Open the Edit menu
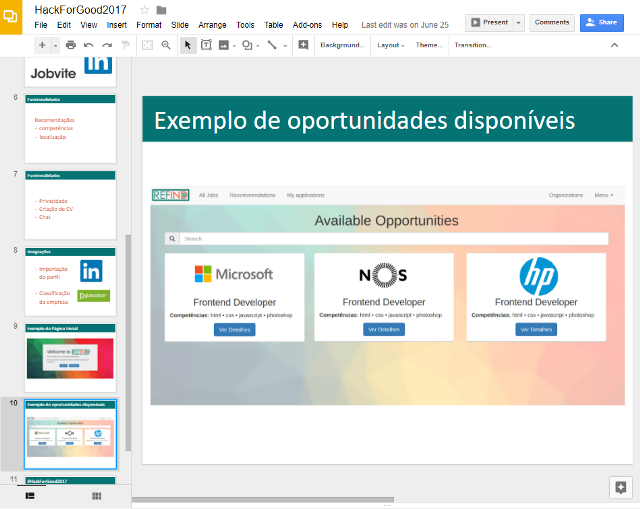Image resolution: width=640 pixels, height=509 pixels. coord(64,25)
